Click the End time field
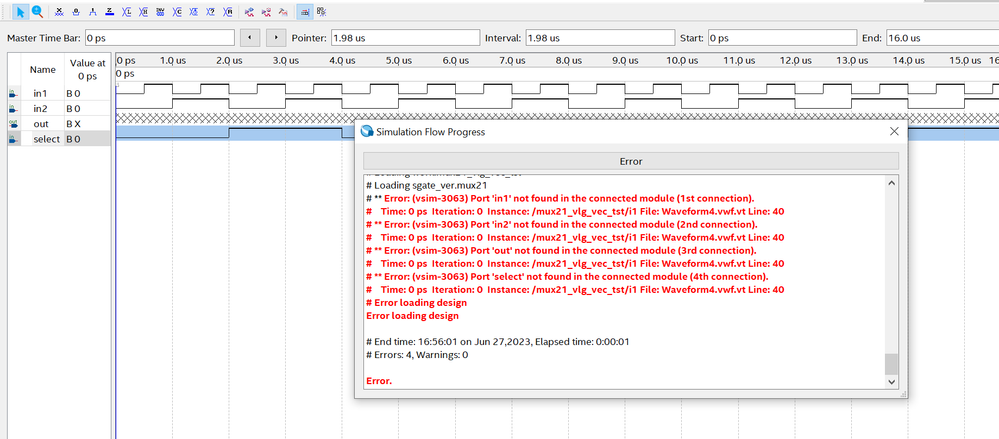 tap(942, 38)
